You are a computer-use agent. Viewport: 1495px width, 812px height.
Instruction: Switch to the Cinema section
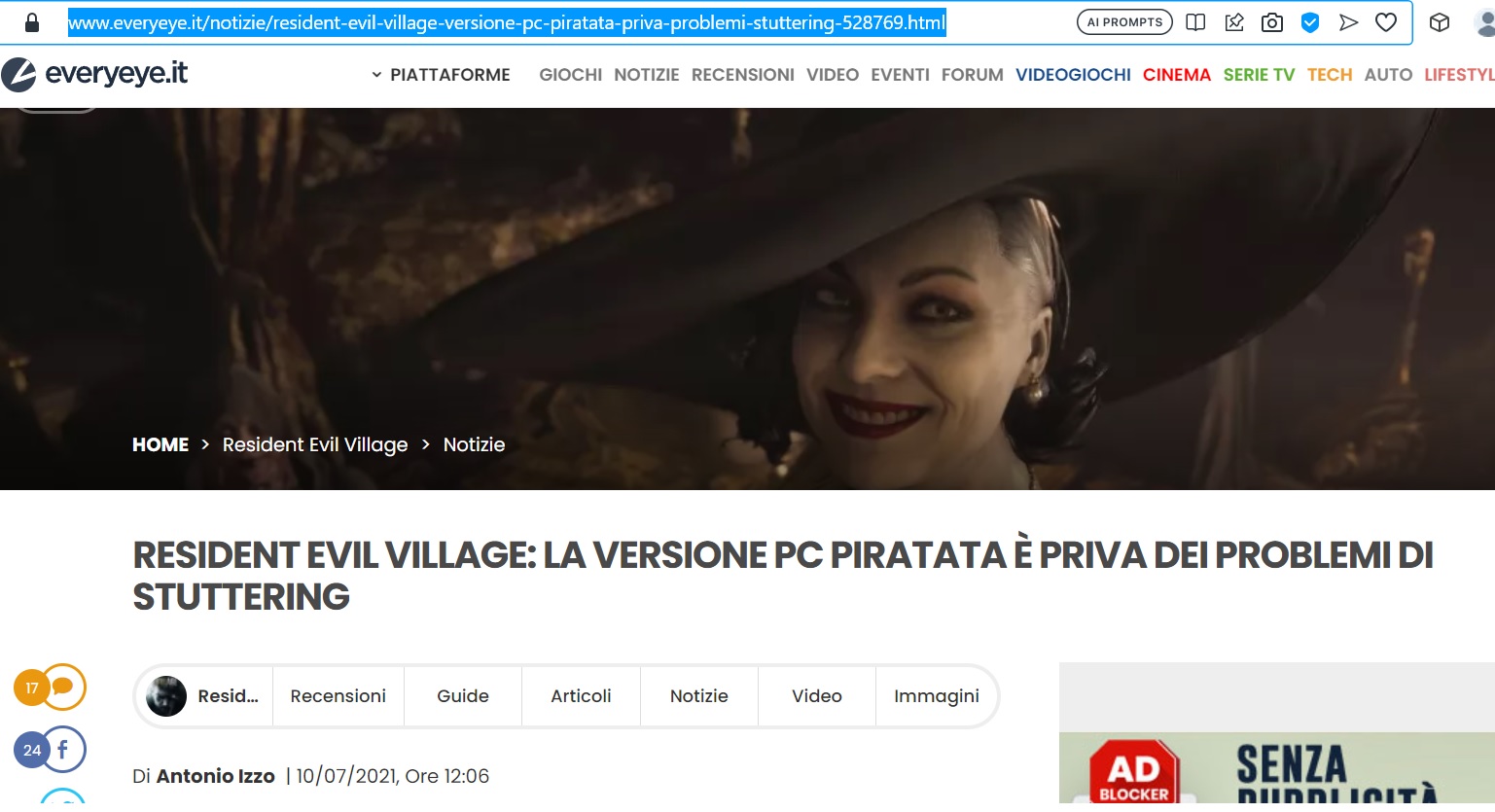(x=1177, y=75)
